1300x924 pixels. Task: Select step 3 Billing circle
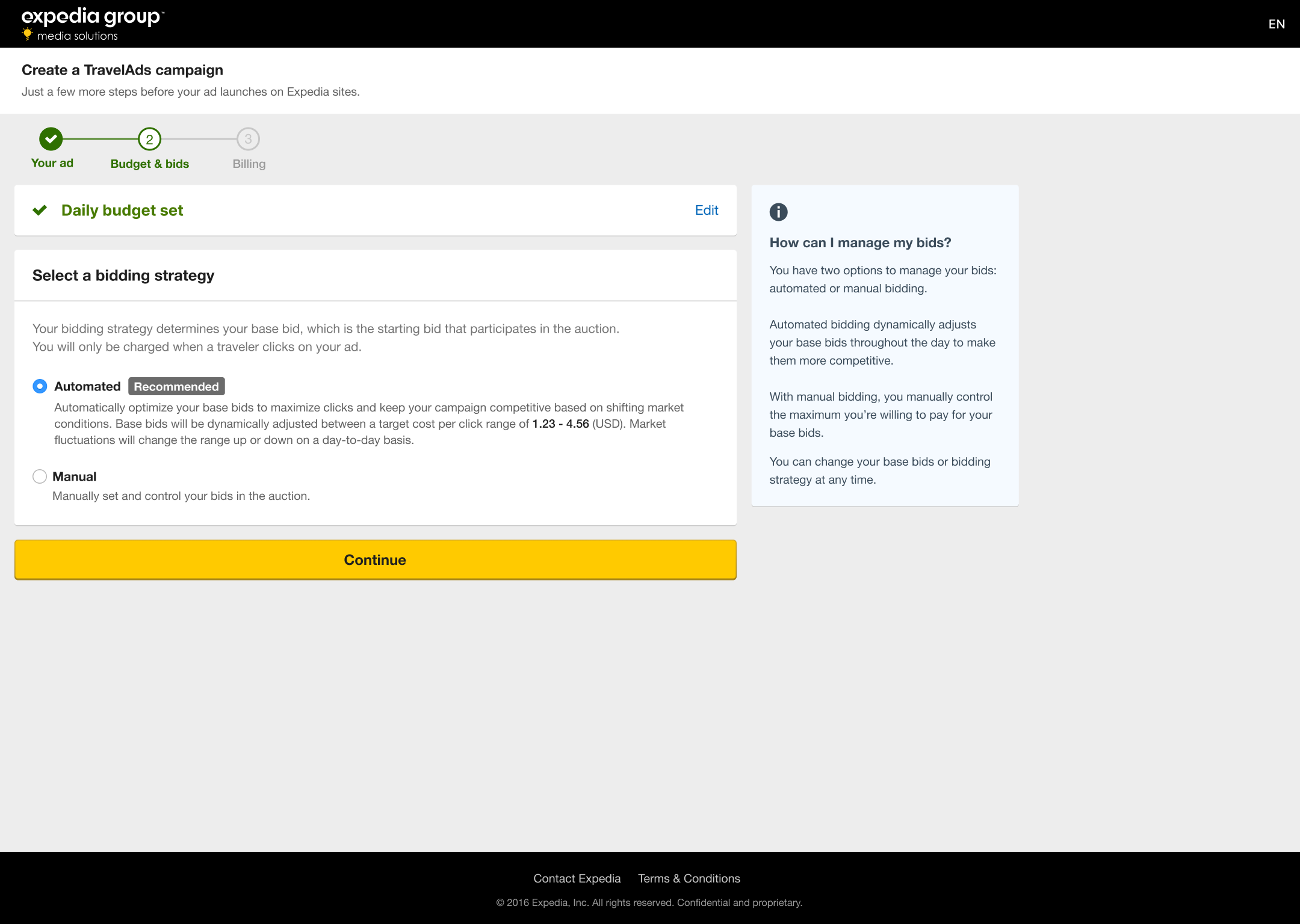click(x=248, y=139)
